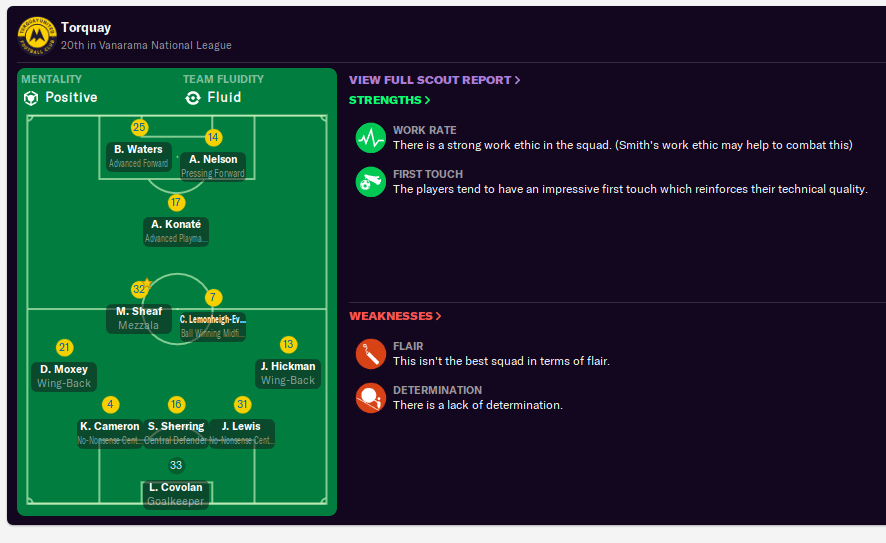The image size is (886, 543).
Task: Click M. Sheaf Mezzala player label
Action: [x=138, y=317]
